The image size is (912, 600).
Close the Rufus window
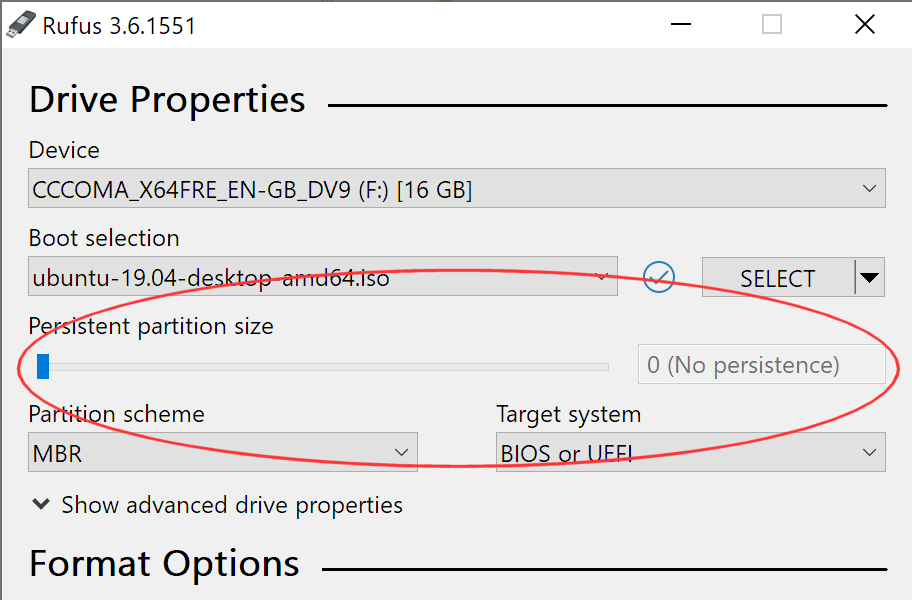click(x=865, y=24)
